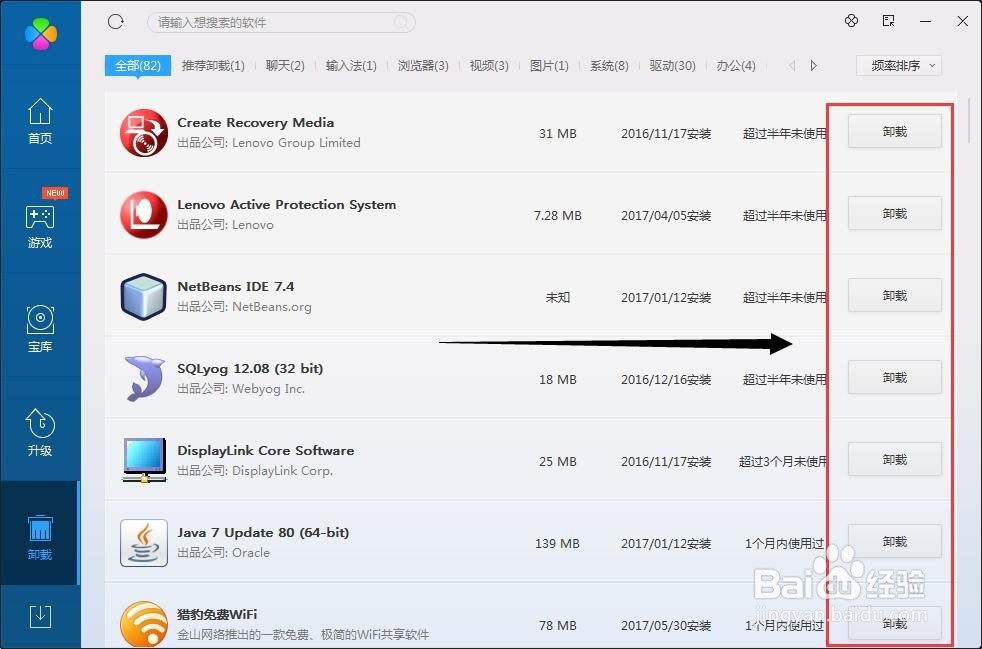Click 'DisplayLink Core Software' title text

[266, 450]
